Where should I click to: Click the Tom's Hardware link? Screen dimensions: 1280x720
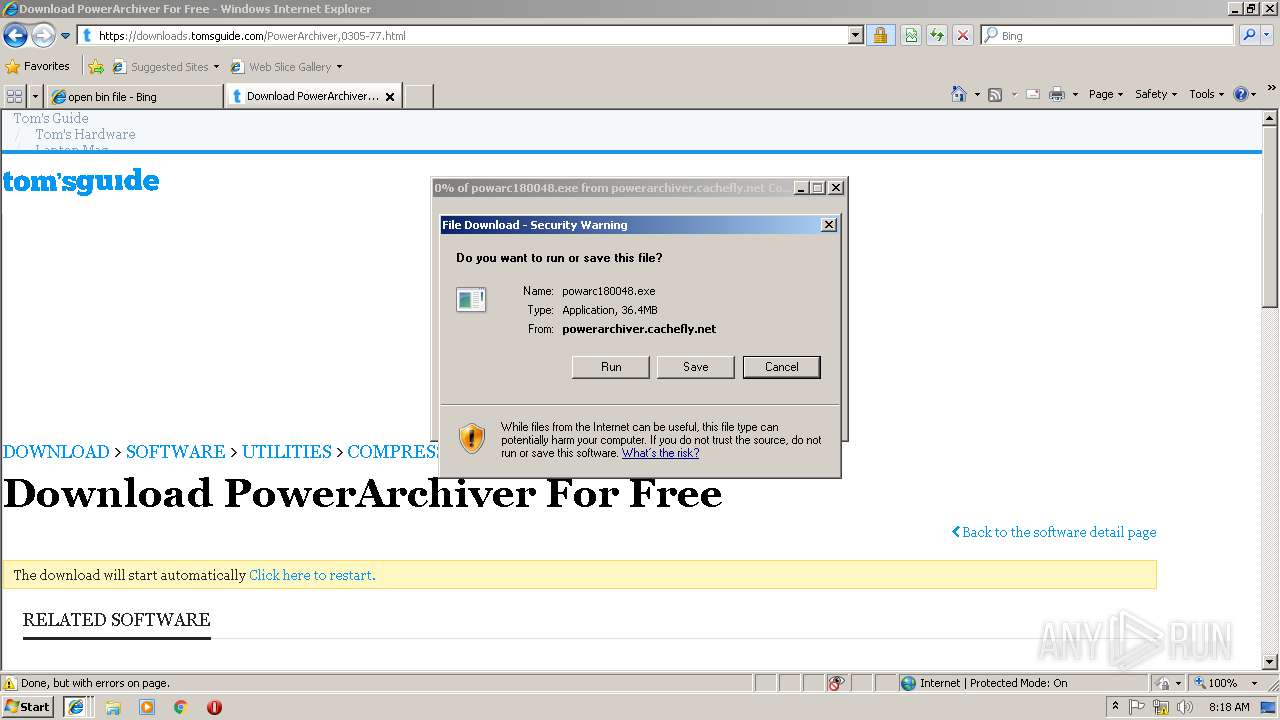(85, 134)
